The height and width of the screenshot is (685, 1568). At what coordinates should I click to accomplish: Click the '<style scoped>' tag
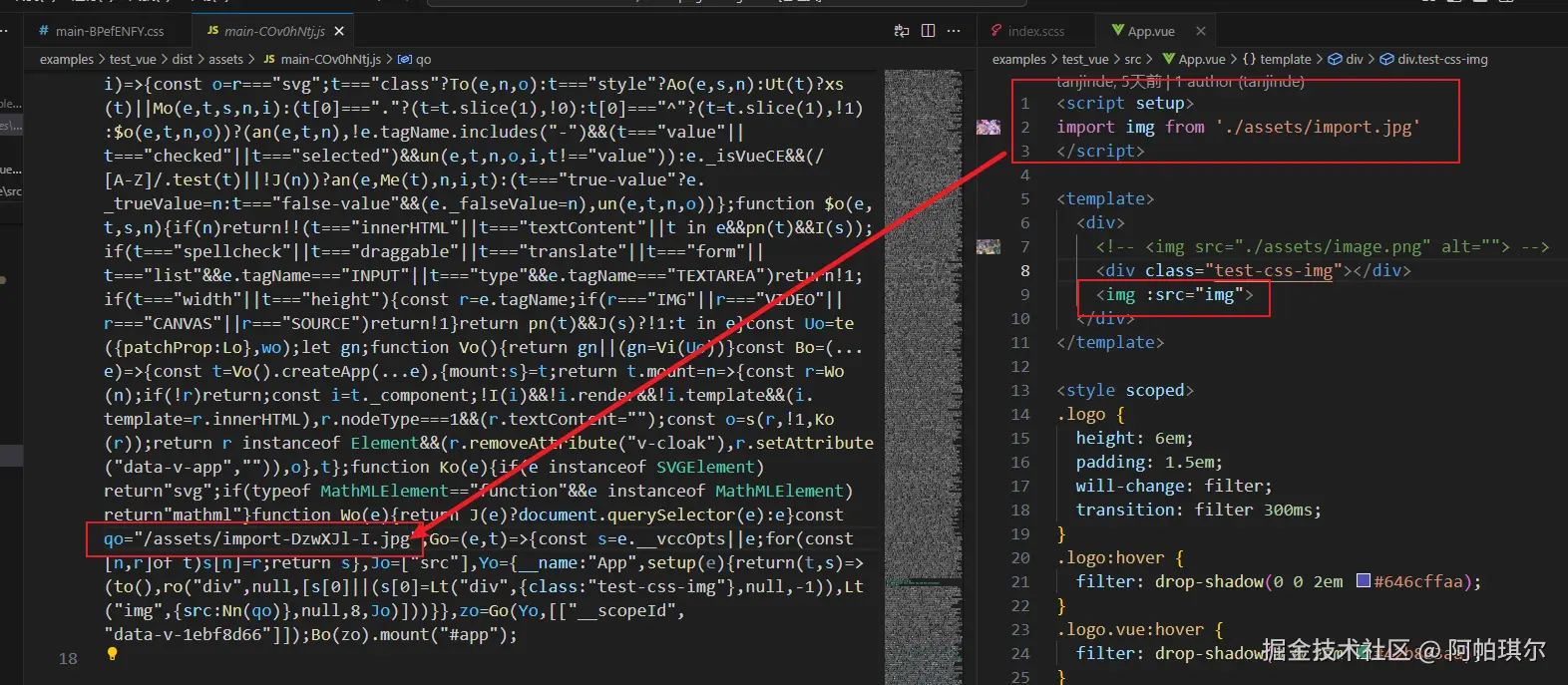[1125, 390]
